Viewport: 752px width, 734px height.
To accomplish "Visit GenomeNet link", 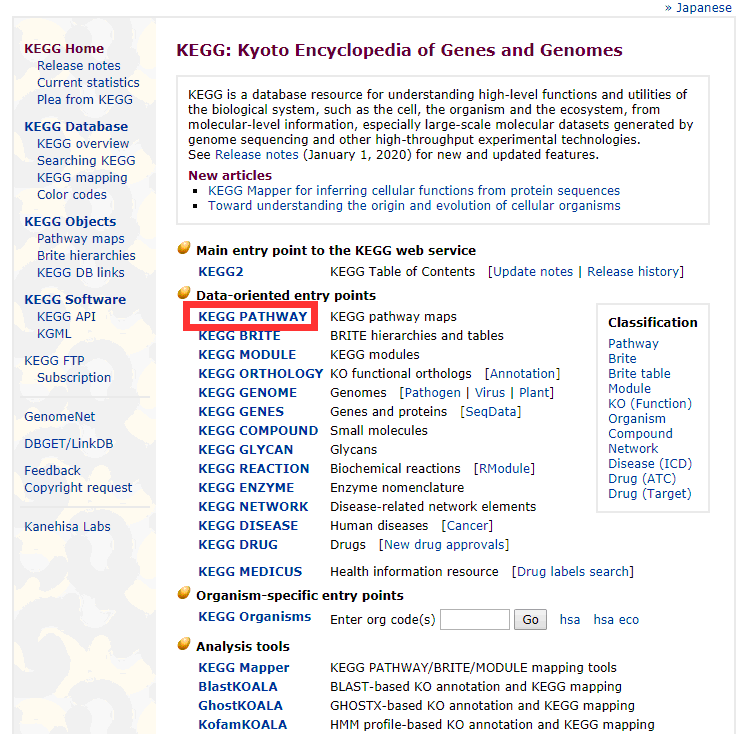I will tap(60, 417).
